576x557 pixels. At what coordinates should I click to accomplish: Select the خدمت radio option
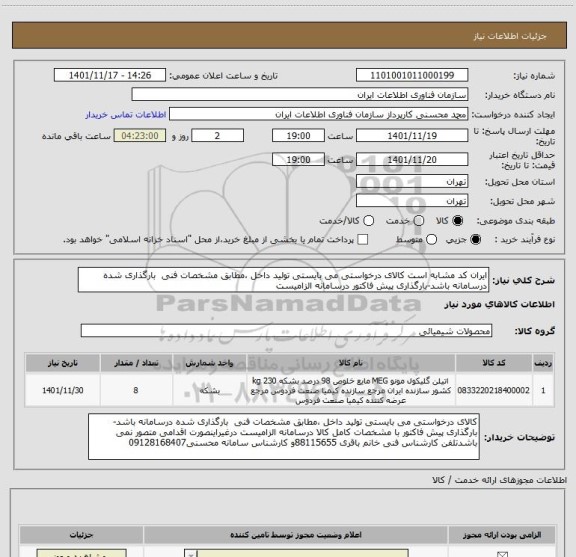419,220
